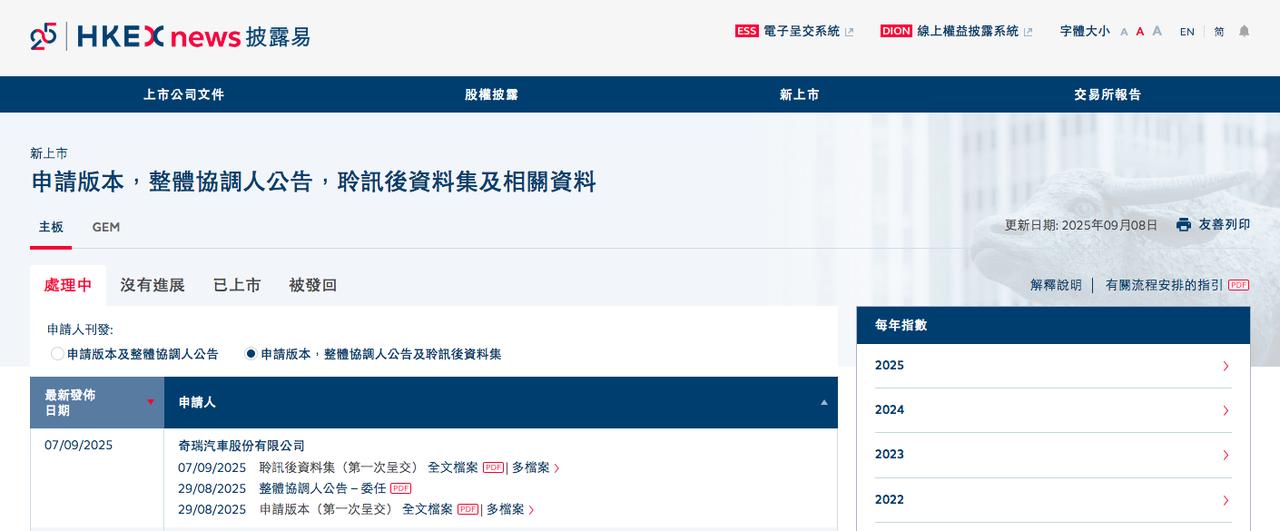Sort by 最新發佈日期 column header
1280x531 pixels.
click(97, 403)
